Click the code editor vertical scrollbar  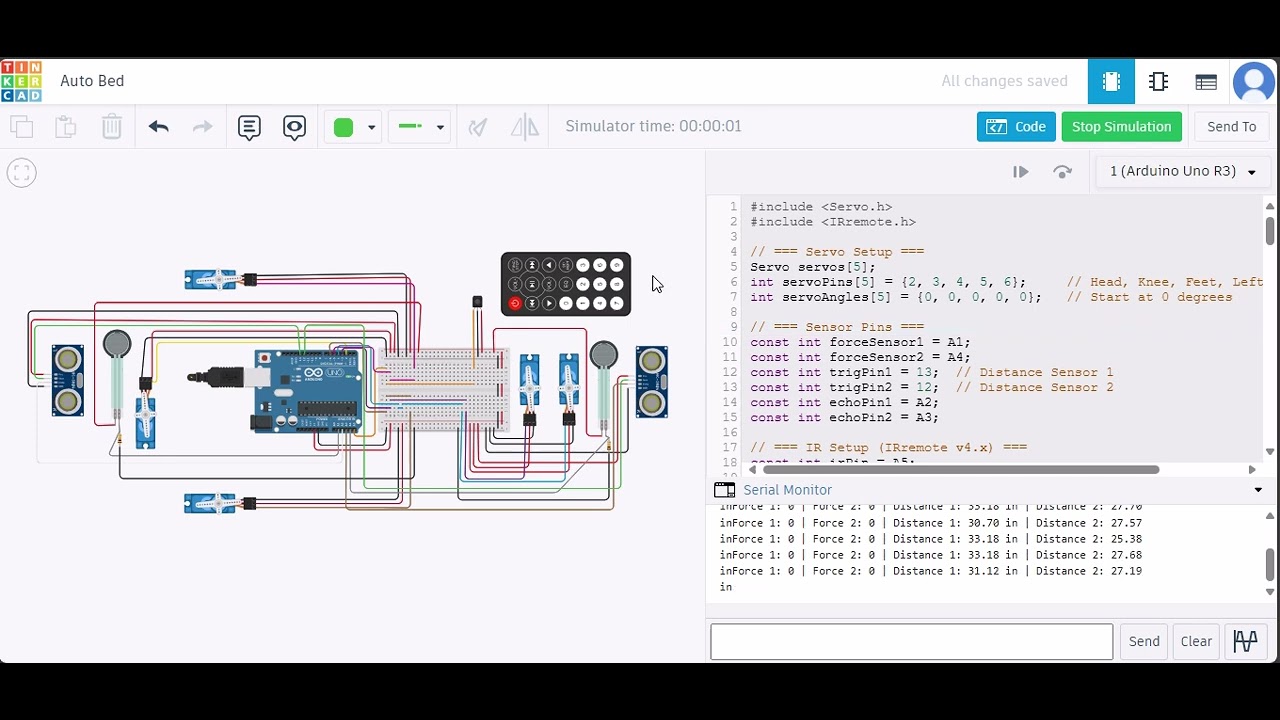(1270, 230)
